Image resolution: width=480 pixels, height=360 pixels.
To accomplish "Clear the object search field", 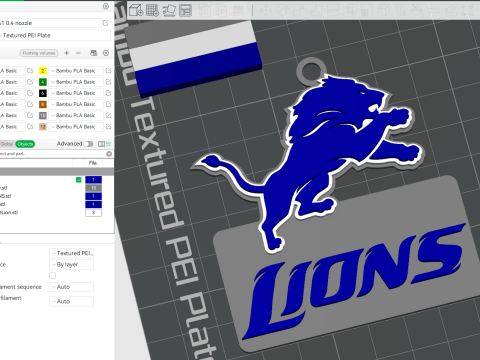I will click(x=109, y=154).
